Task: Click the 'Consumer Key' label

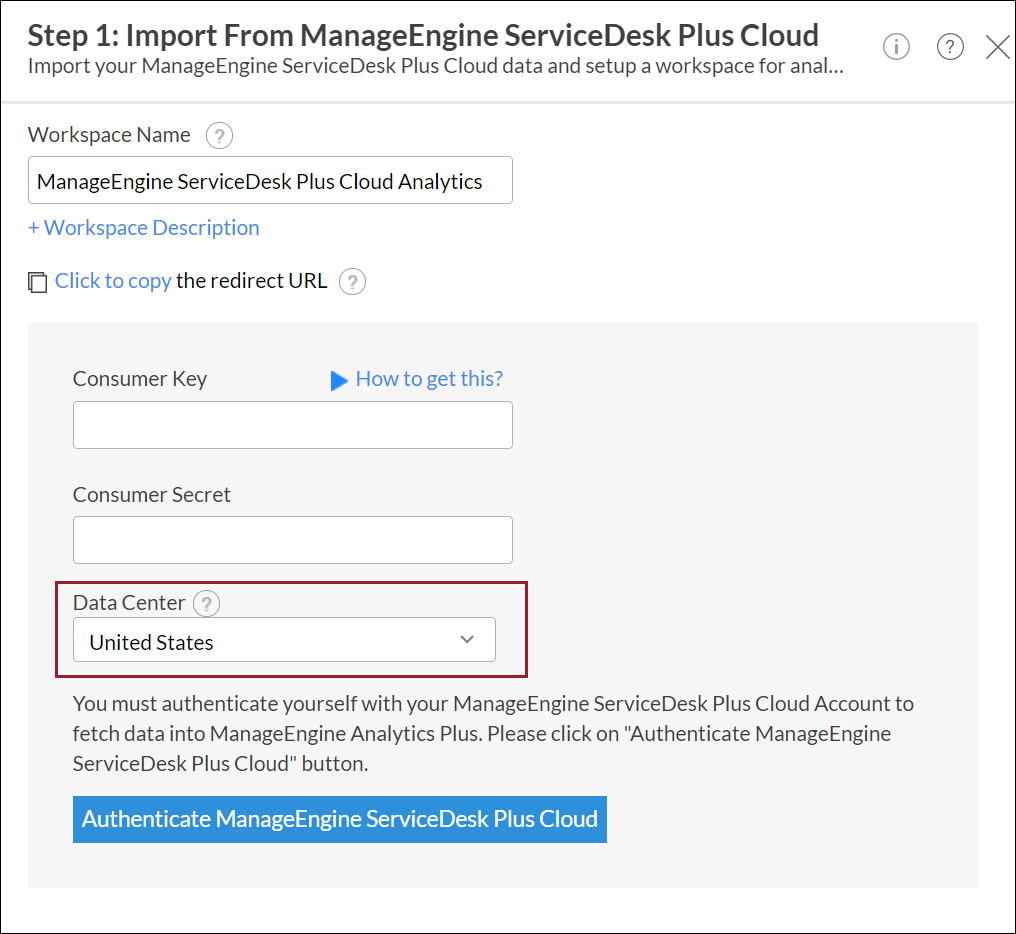Action: pos(140,379)
